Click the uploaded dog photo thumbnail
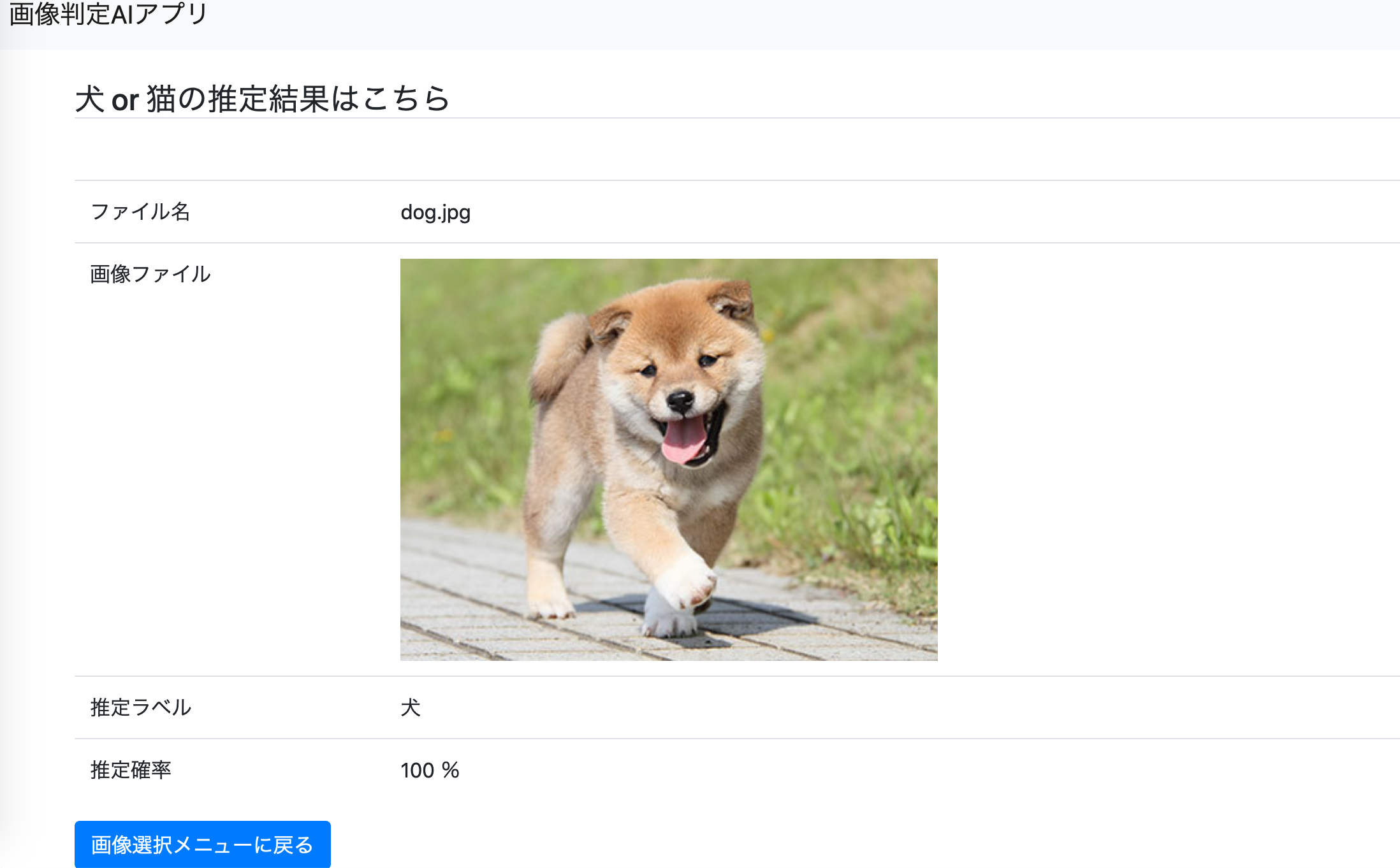 pos(669,459)
